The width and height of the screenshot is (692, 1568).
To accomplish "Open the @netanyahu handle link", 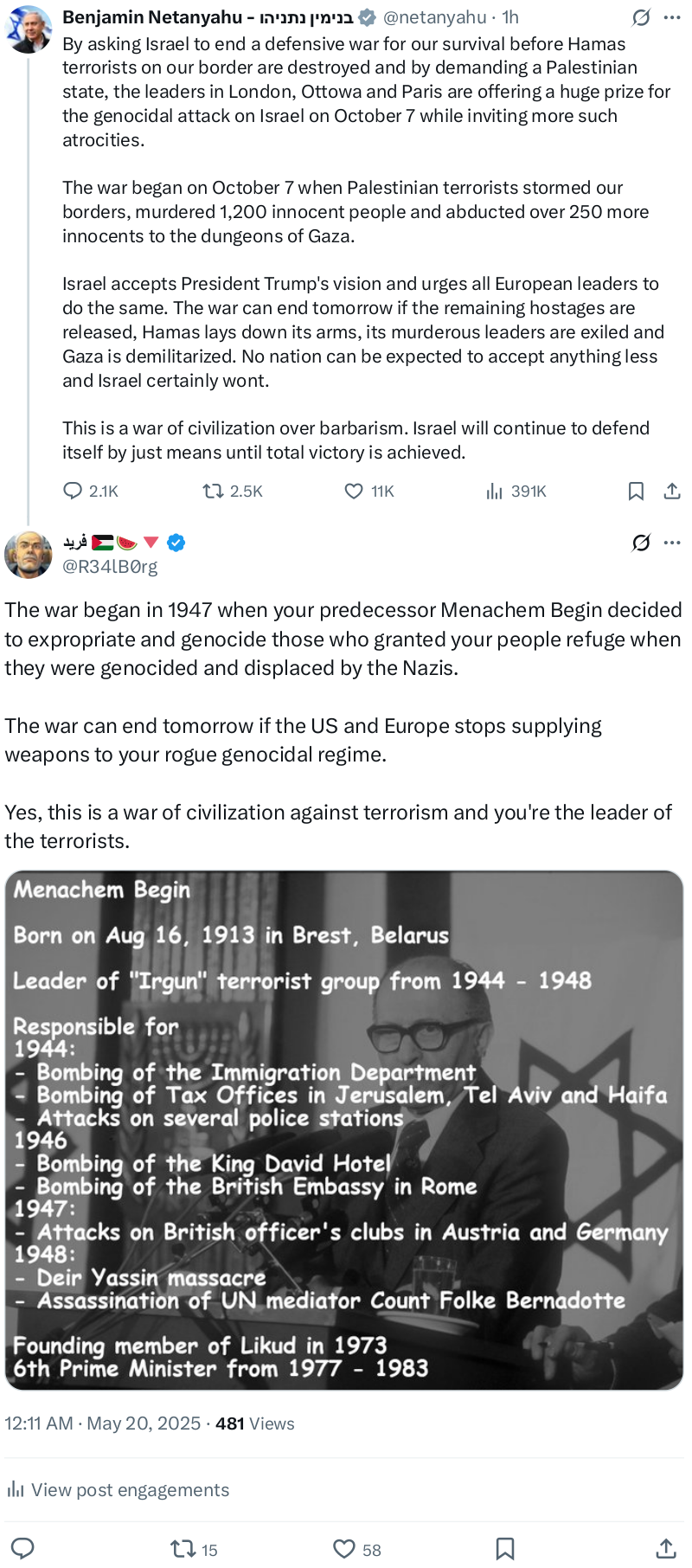I will 434,17.
